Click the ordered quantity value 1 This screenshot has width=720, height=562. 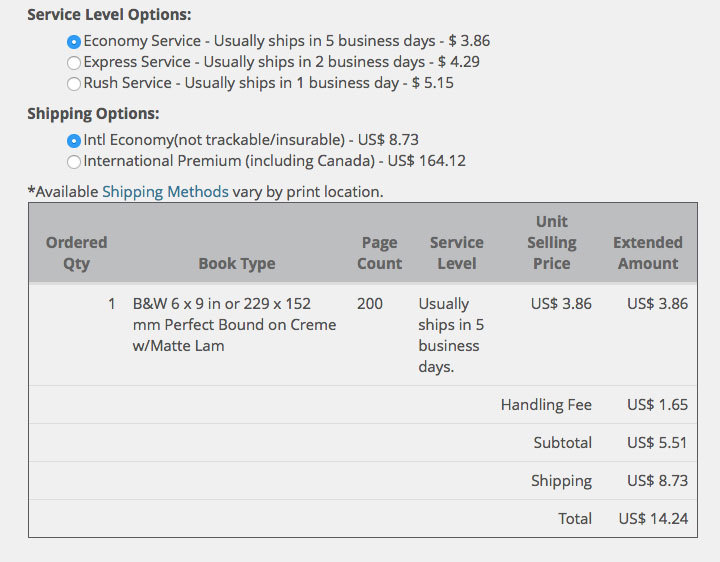click(x=112, y=303)
